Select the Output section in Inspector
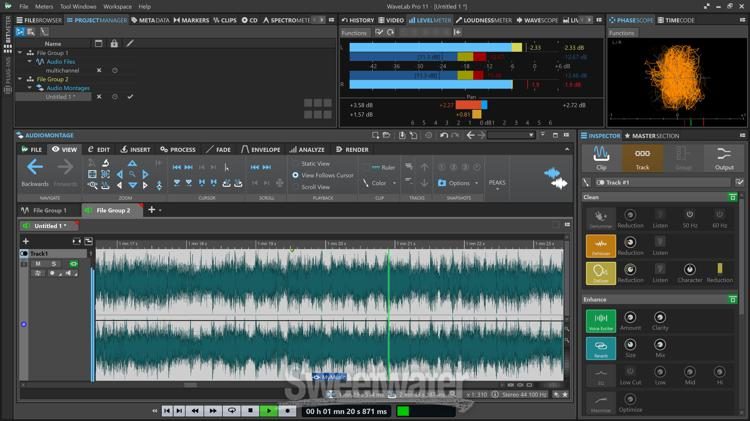Screen dimensions: 750x421 (x=723, y=156)
